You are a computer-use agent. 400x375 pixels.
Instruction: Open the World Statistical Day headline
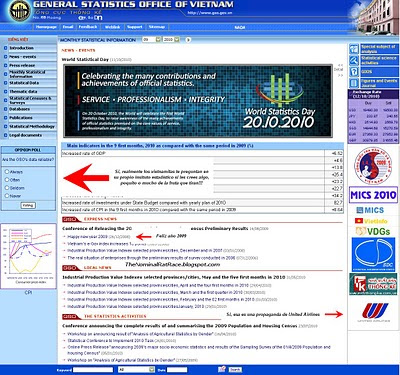[x=85, y=59]
